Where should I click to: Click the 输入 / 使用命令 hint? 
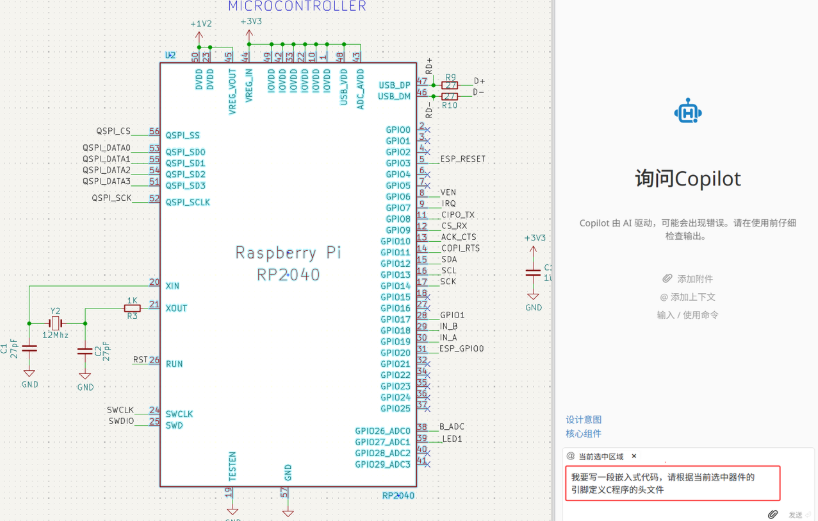[x=688, y=314]
